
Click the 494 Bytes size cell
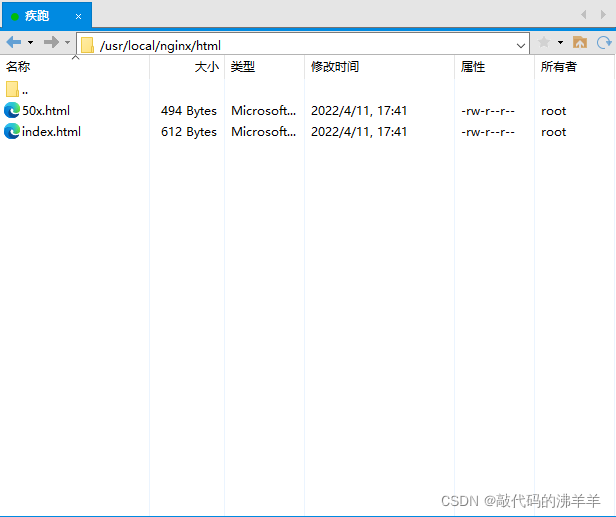click(x=189, y=111)
